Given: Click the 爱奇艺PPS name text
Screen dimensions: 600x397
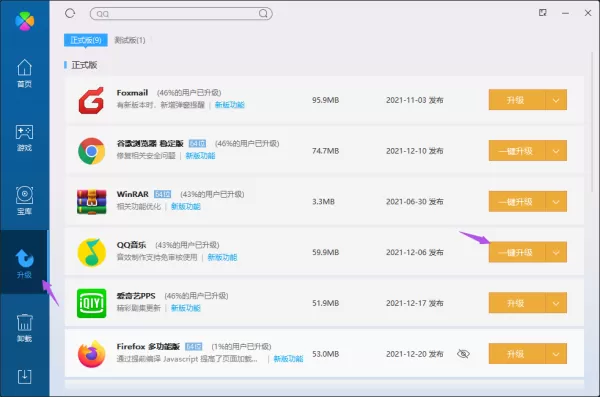Looking at the screenshot, I should click(136, 296).
